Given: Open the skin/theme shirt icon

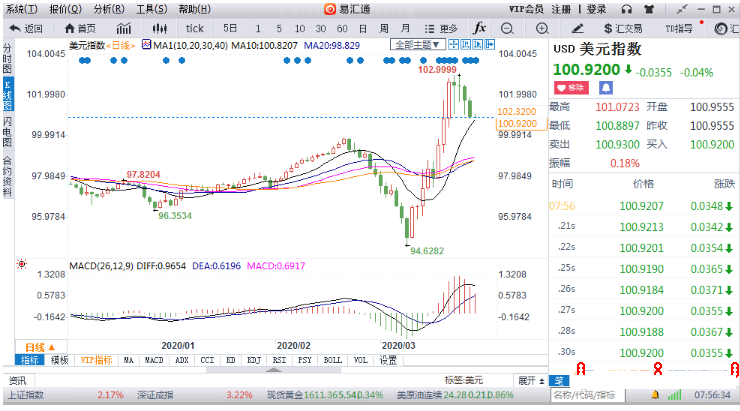Looking at the screenshot, I should pyautogui.click(x=649, y=9).
